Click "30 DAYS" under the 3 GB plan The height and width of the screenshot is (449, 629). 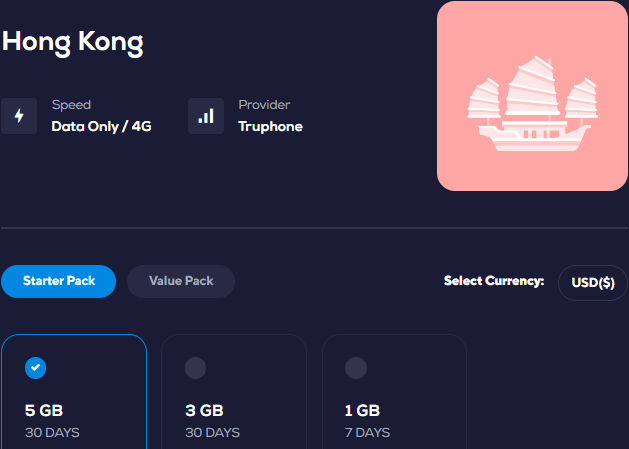(213, 433)
